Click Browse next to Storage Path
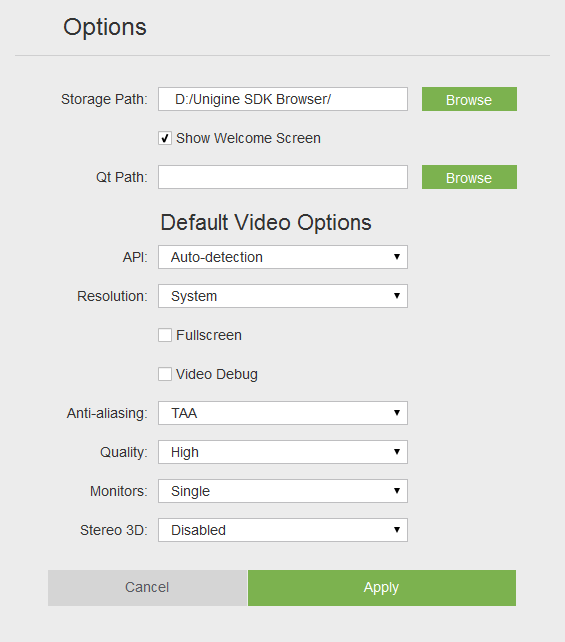Image resolution: width=565 pixels, height=642 pixels. [x=469, y=99]
